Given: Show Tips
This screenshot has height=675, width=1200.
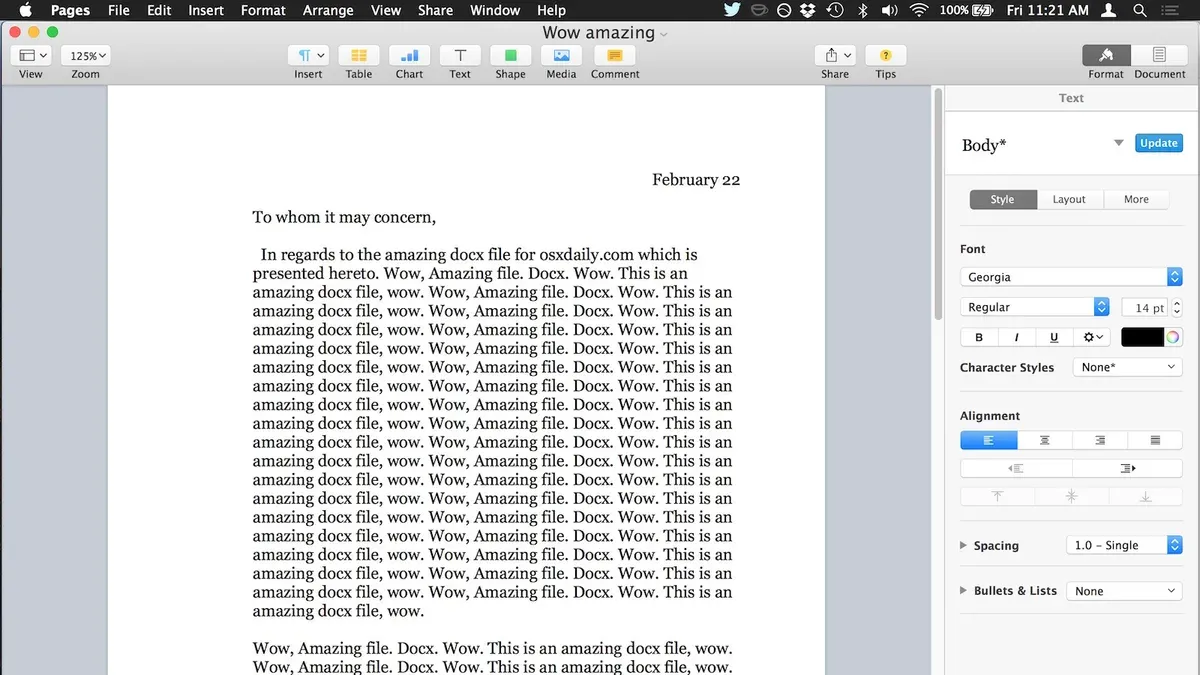Looking at the screenshot, I should (886, 56).
